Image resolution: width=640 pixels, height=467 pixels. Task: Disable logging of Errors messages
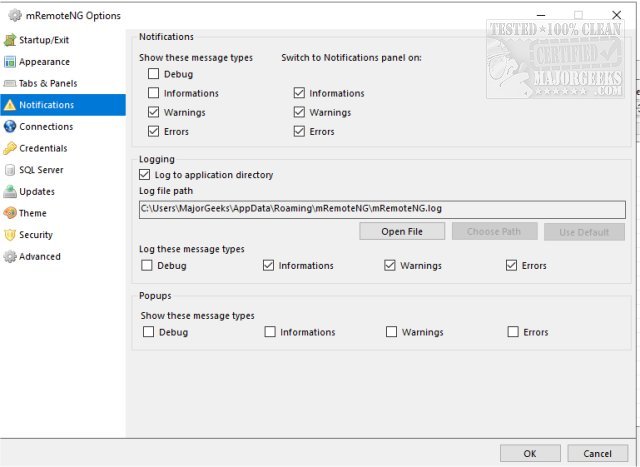pos(511,266)
